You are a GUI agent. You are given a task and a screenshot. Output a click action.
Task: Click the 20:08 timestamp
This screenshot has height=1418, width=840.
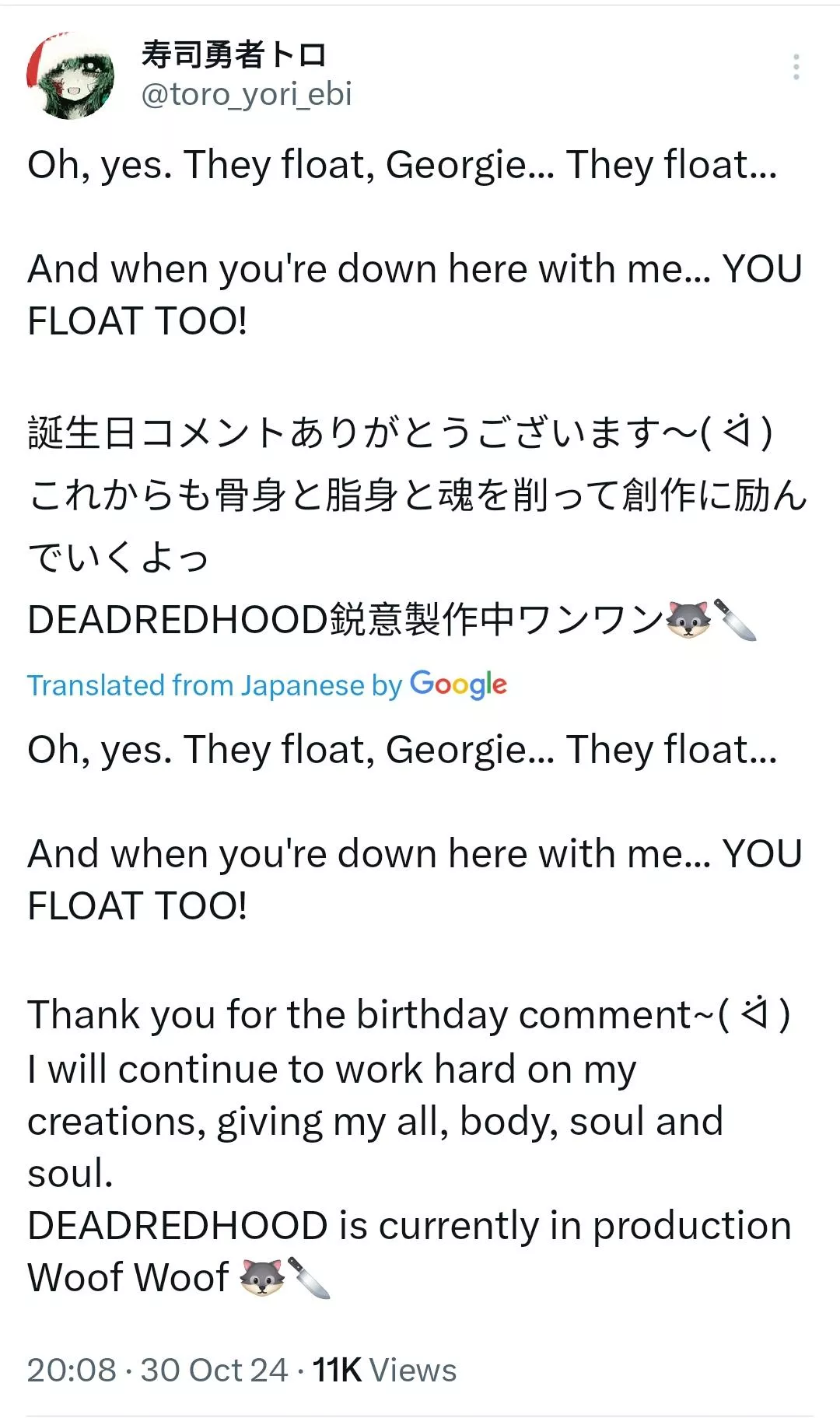[x=72, y=1370]
